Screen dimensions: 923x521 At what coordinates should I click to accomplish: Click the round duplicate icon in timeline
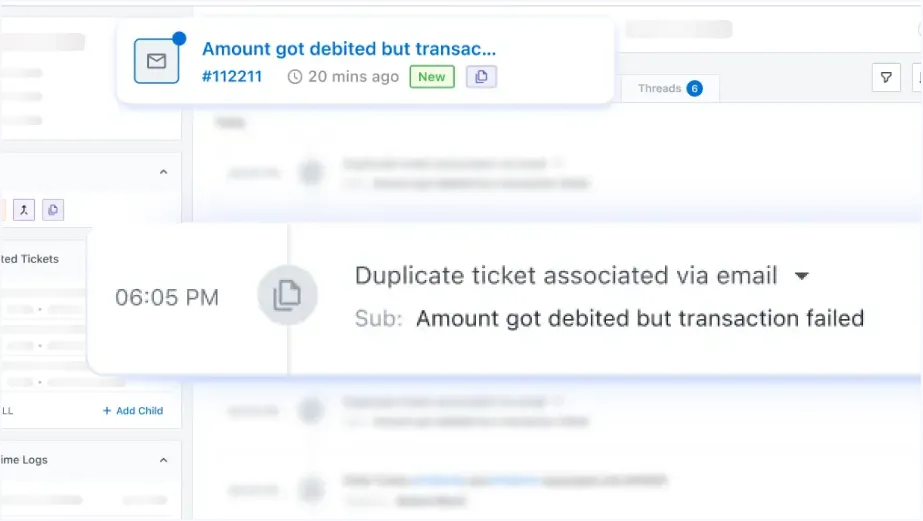(287, 294)
